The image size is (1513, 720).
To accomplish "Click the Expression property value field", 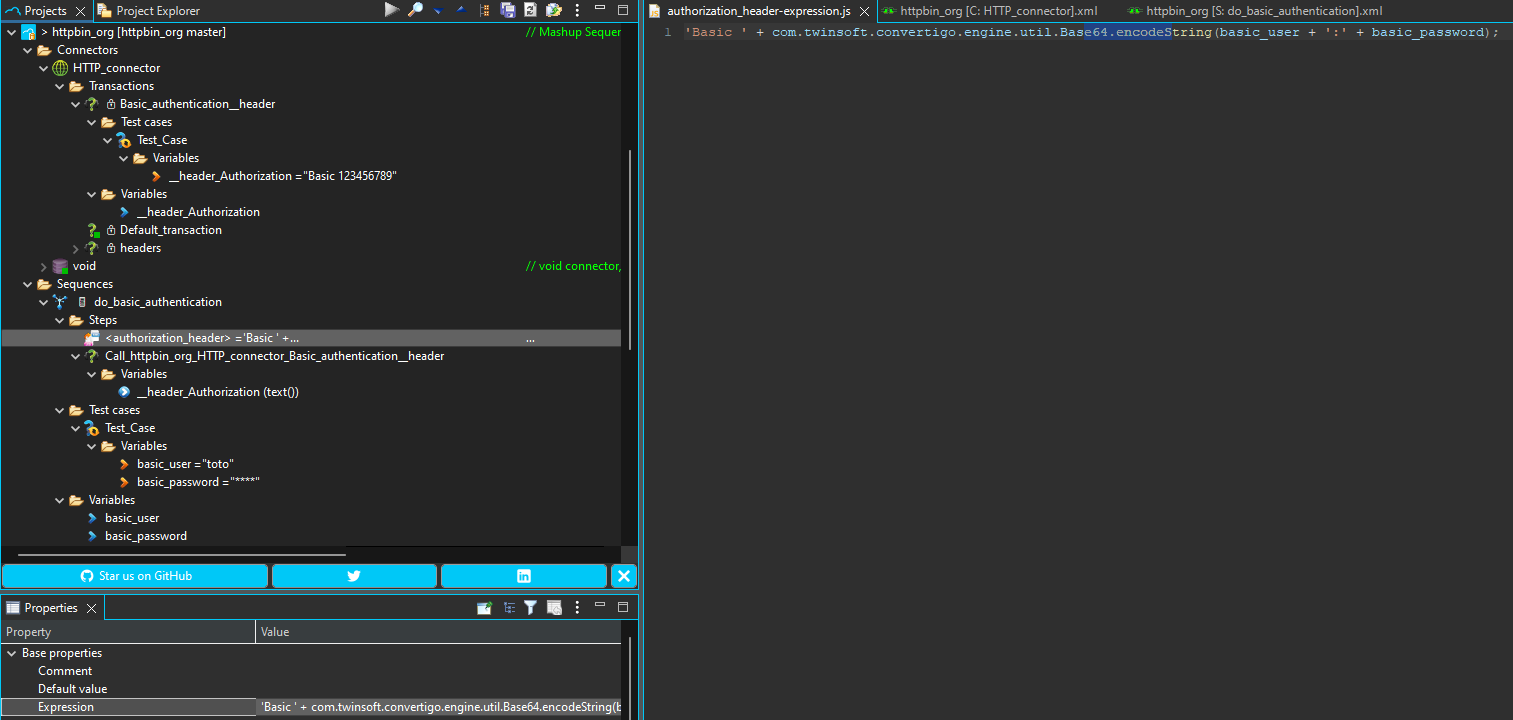I will [438, 707].
